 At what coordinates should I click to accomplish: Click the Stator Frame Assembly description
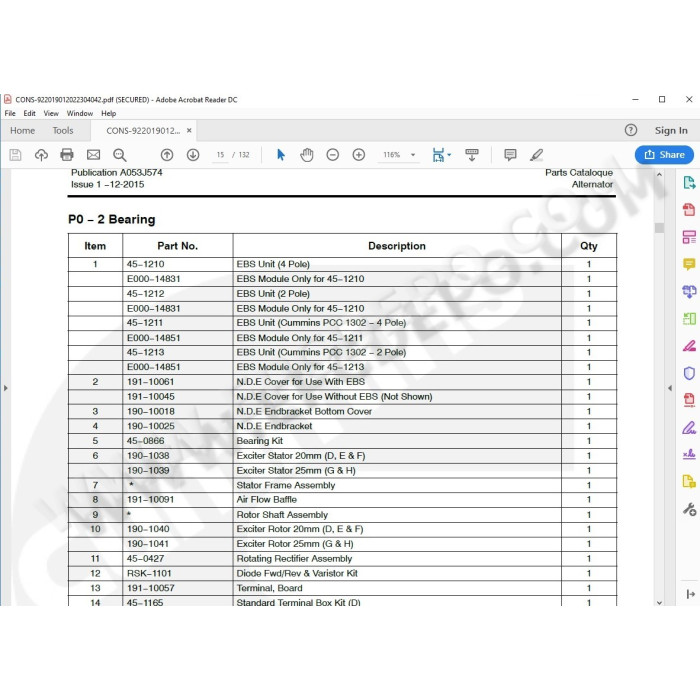[286, 485]
